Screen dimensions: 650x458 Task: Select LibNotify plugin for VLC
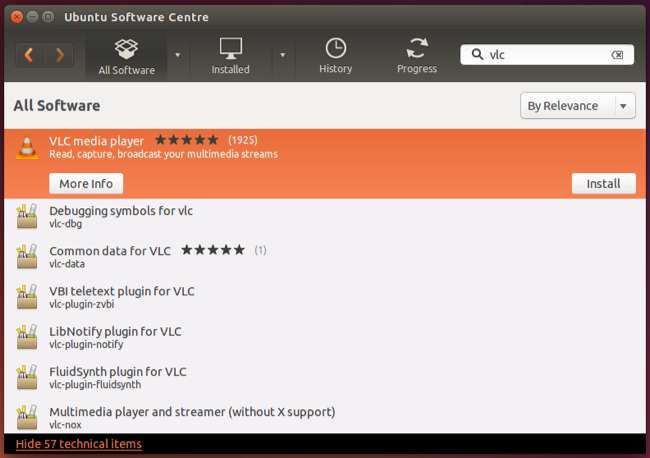tap(325, 337)
